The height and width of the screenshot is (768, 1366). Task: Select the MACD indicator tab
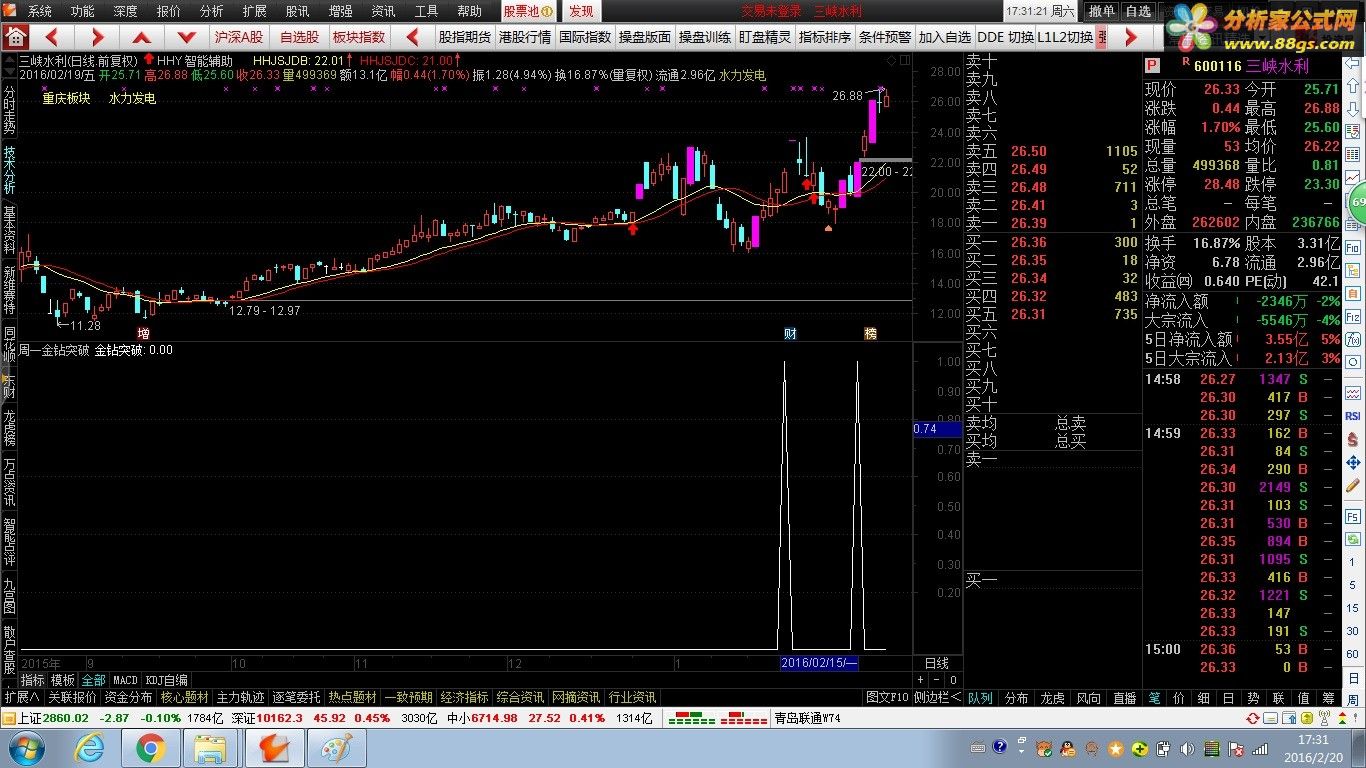point(125,680)
